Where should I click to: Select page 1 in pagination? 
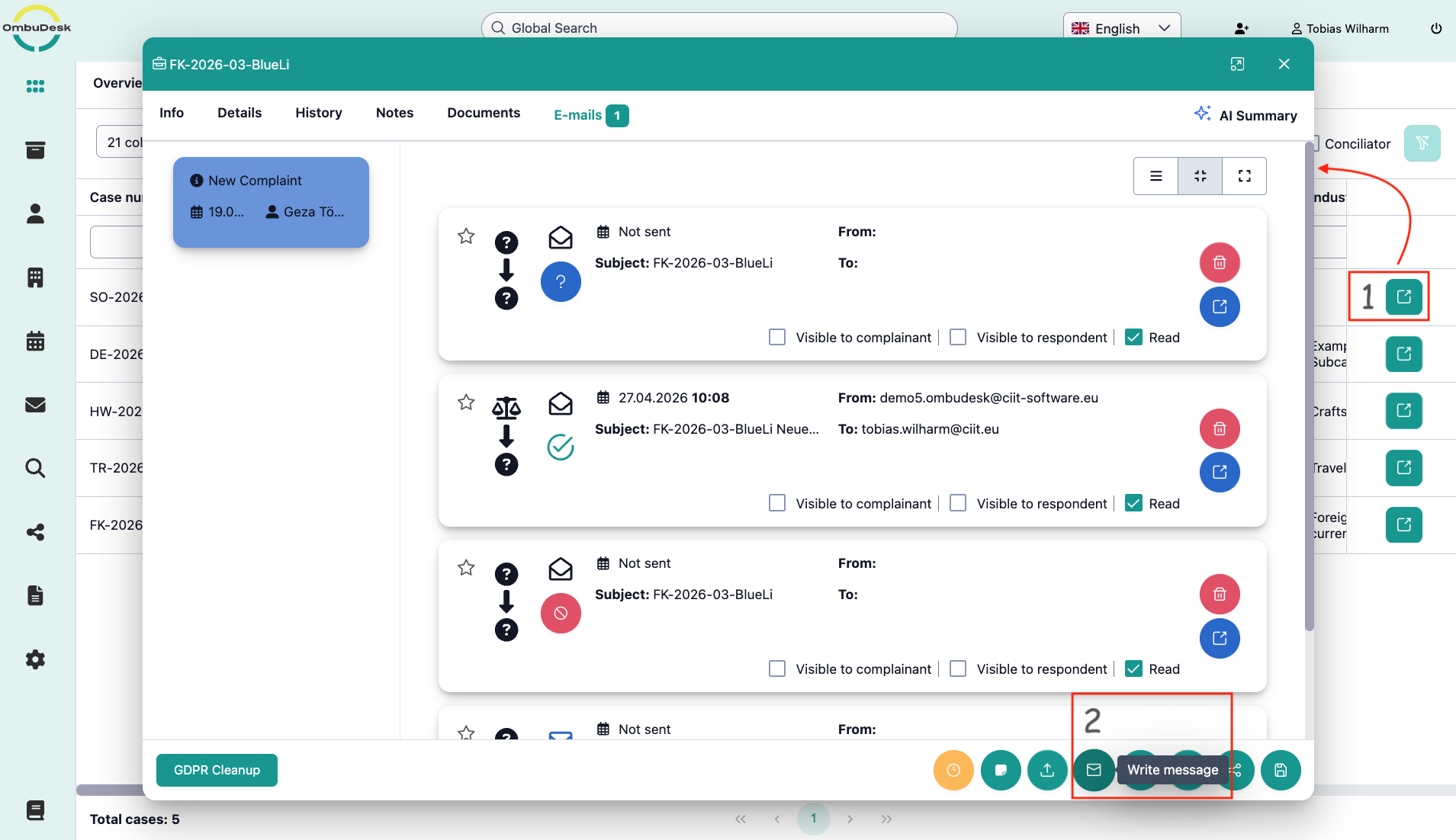point(814,819)
